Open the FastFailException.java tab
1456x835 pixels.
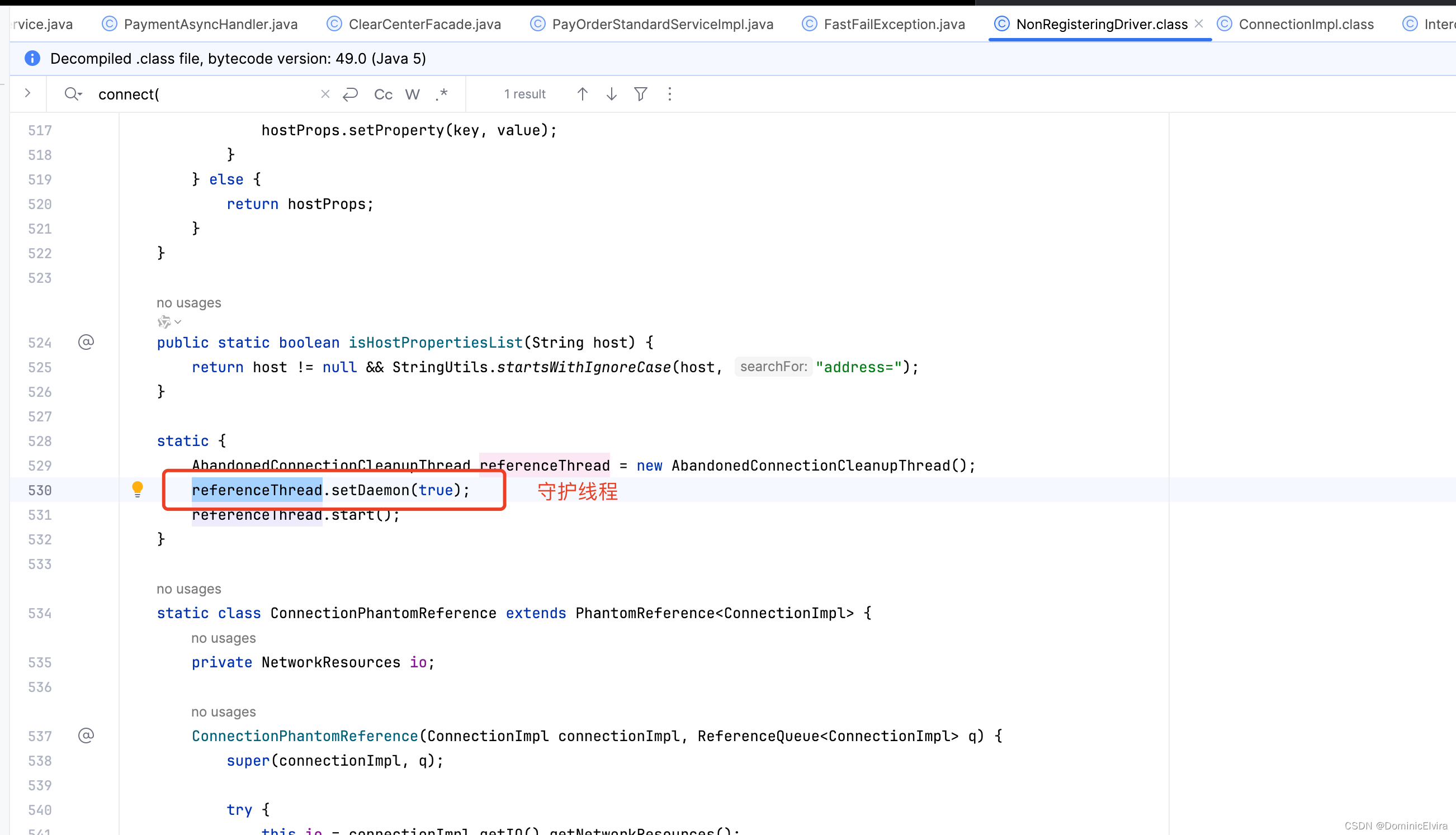[883, 24]
